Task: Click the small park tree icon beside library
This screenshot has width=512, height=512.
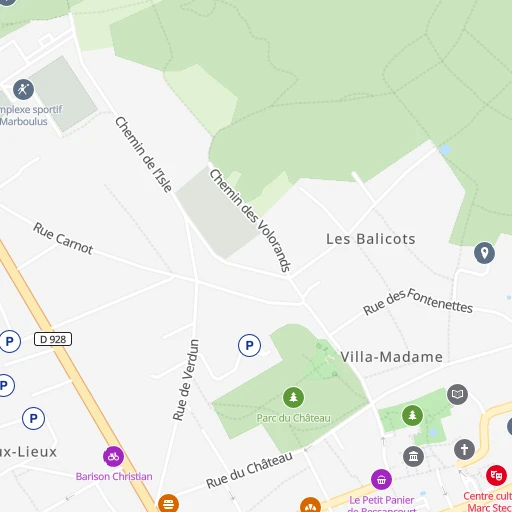Action: (412, 415)
